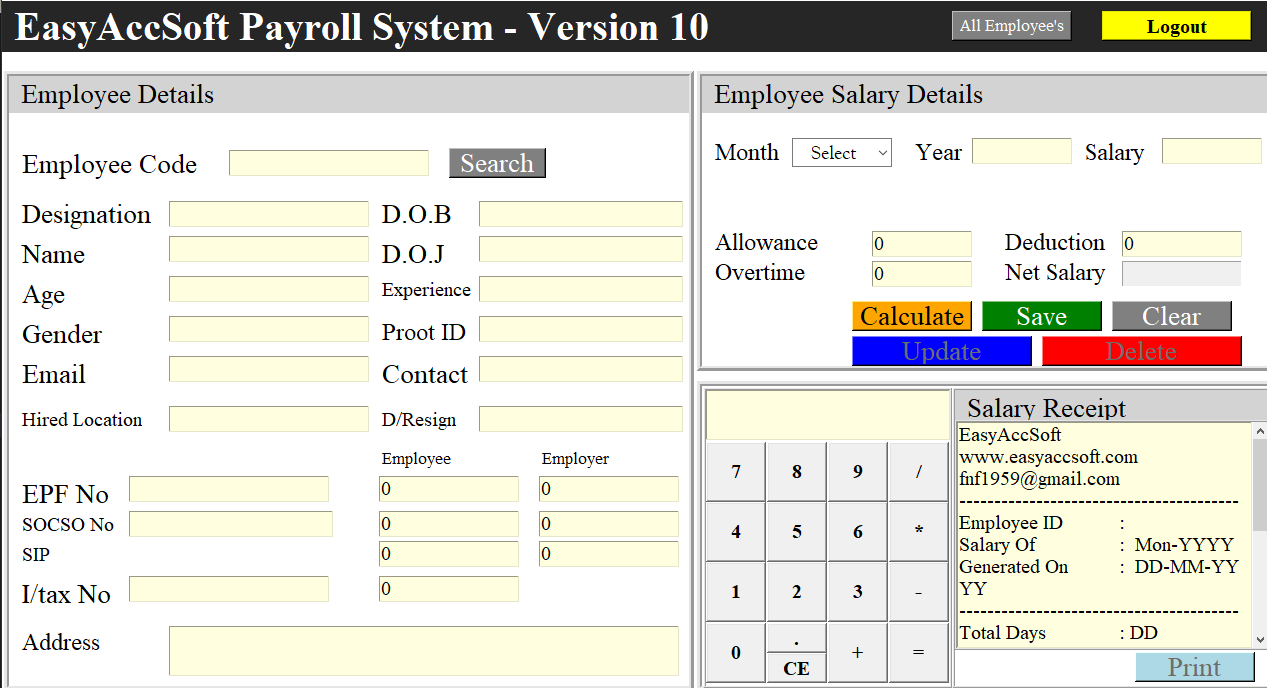Click the blue Update button
The height and width of the screenshot is (688, 1267).
click(x=942, y=351)
